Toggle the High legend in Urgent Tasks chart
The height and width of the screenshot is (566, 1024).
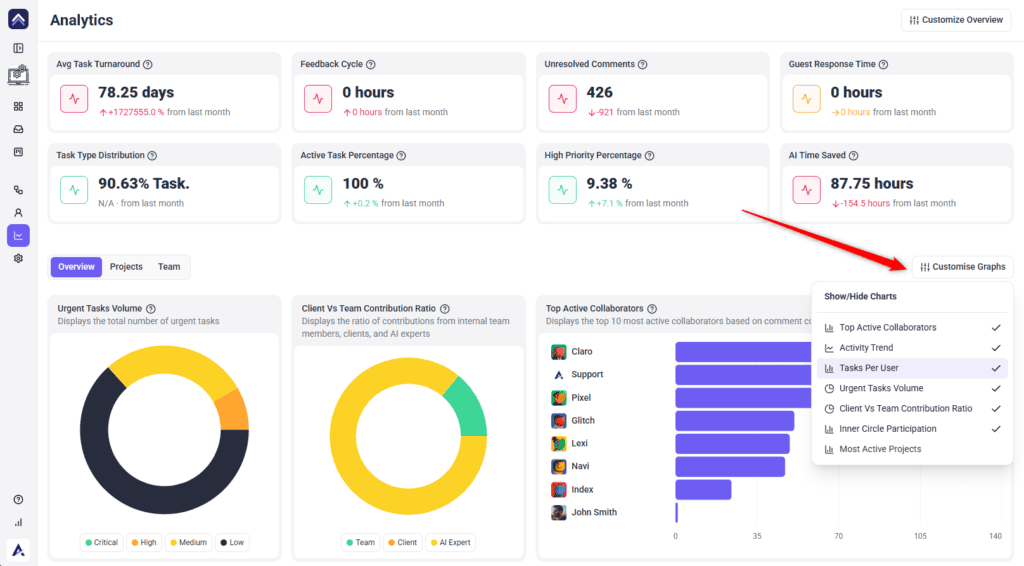pos(144,542)
